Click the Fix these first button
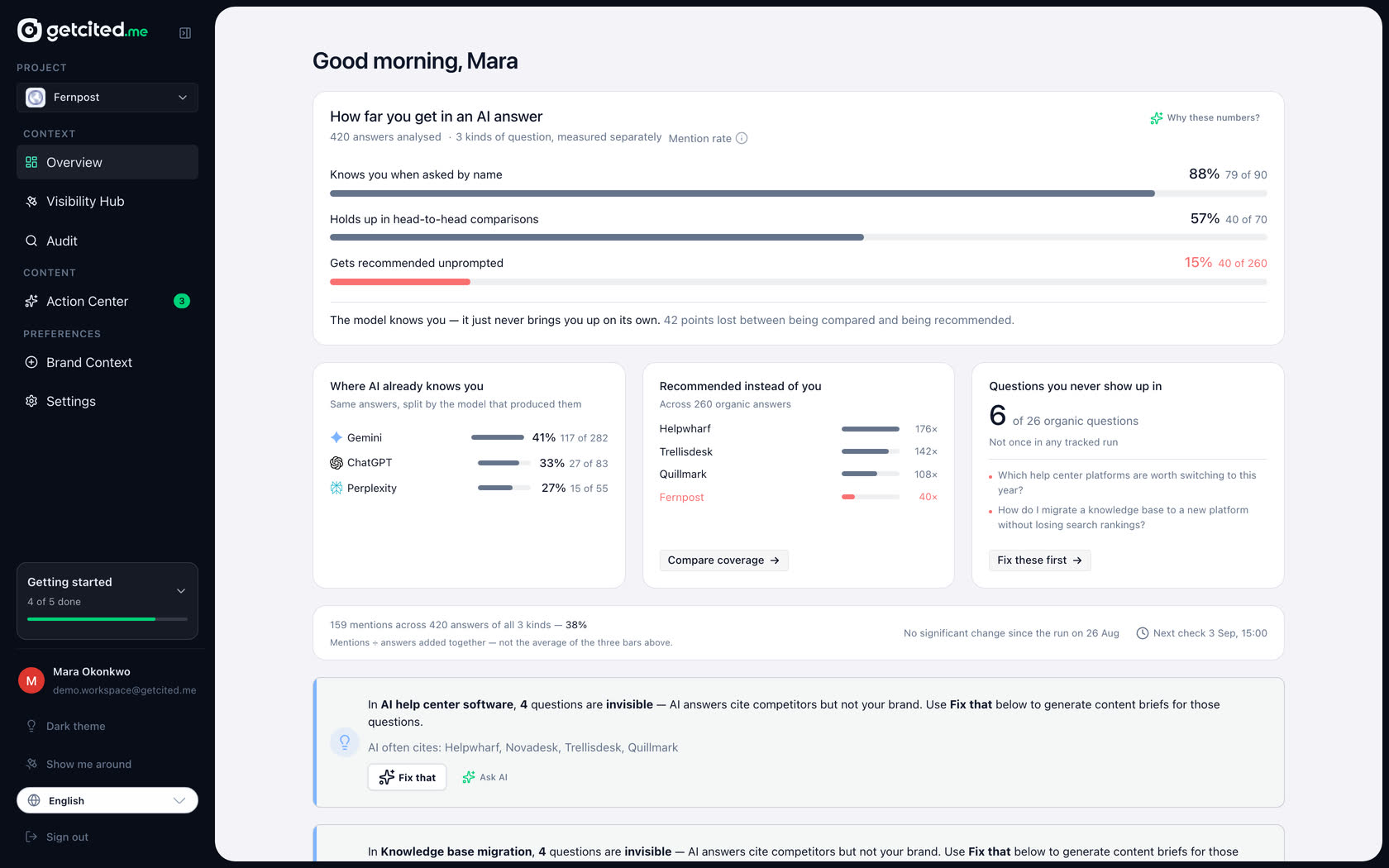 1039,560
